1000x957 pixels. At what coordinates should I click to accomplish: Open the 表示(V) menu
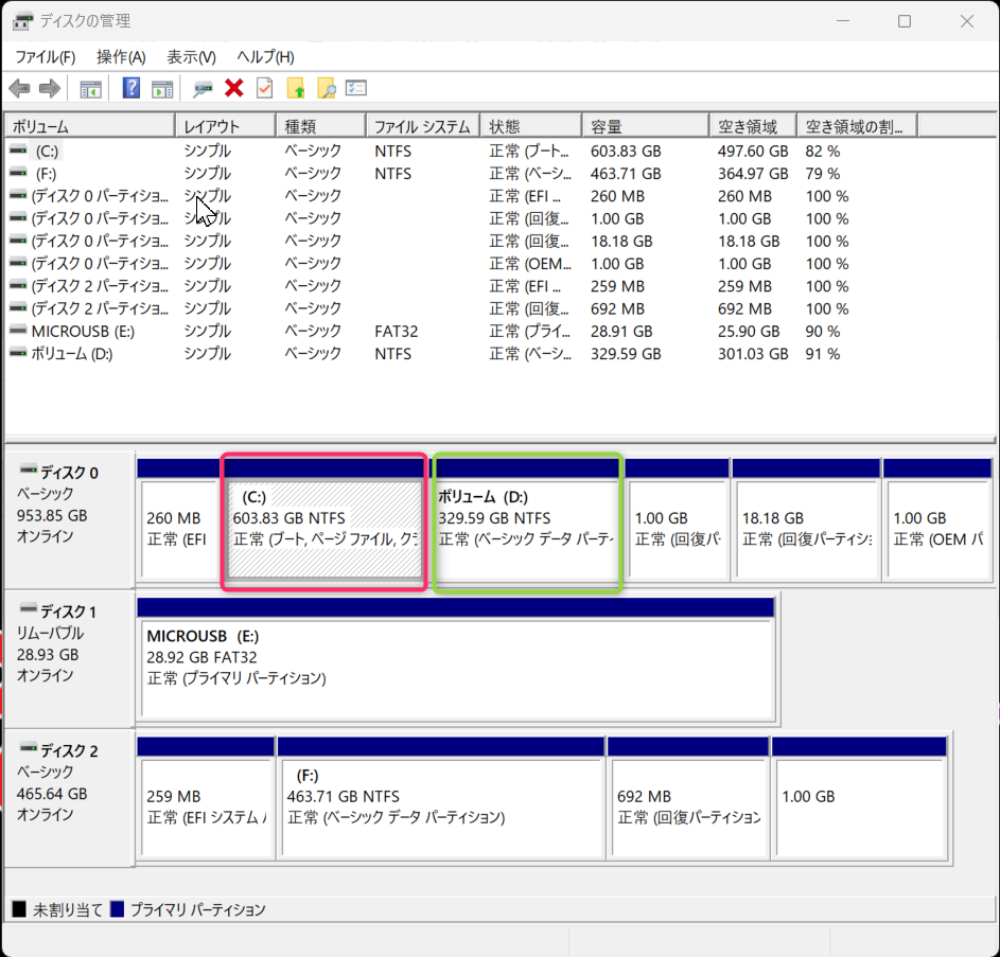tap(191, 57)
